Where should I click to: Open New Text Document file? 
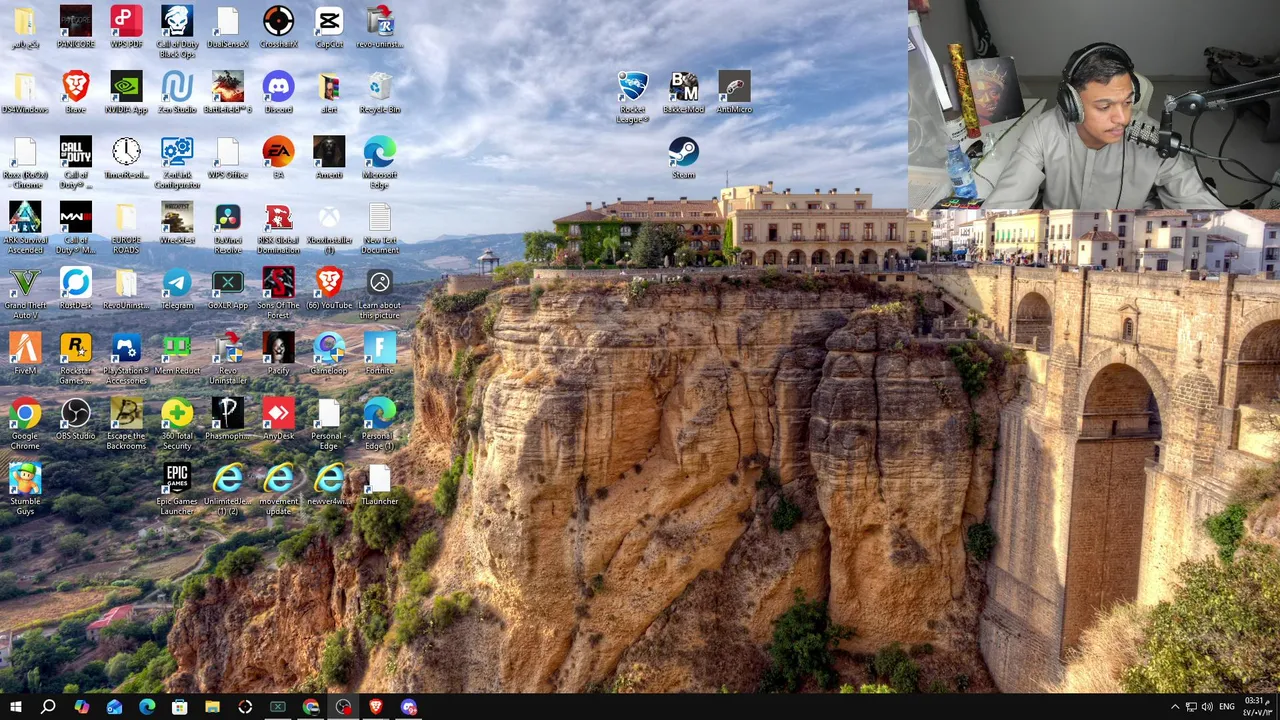(380, 227)
